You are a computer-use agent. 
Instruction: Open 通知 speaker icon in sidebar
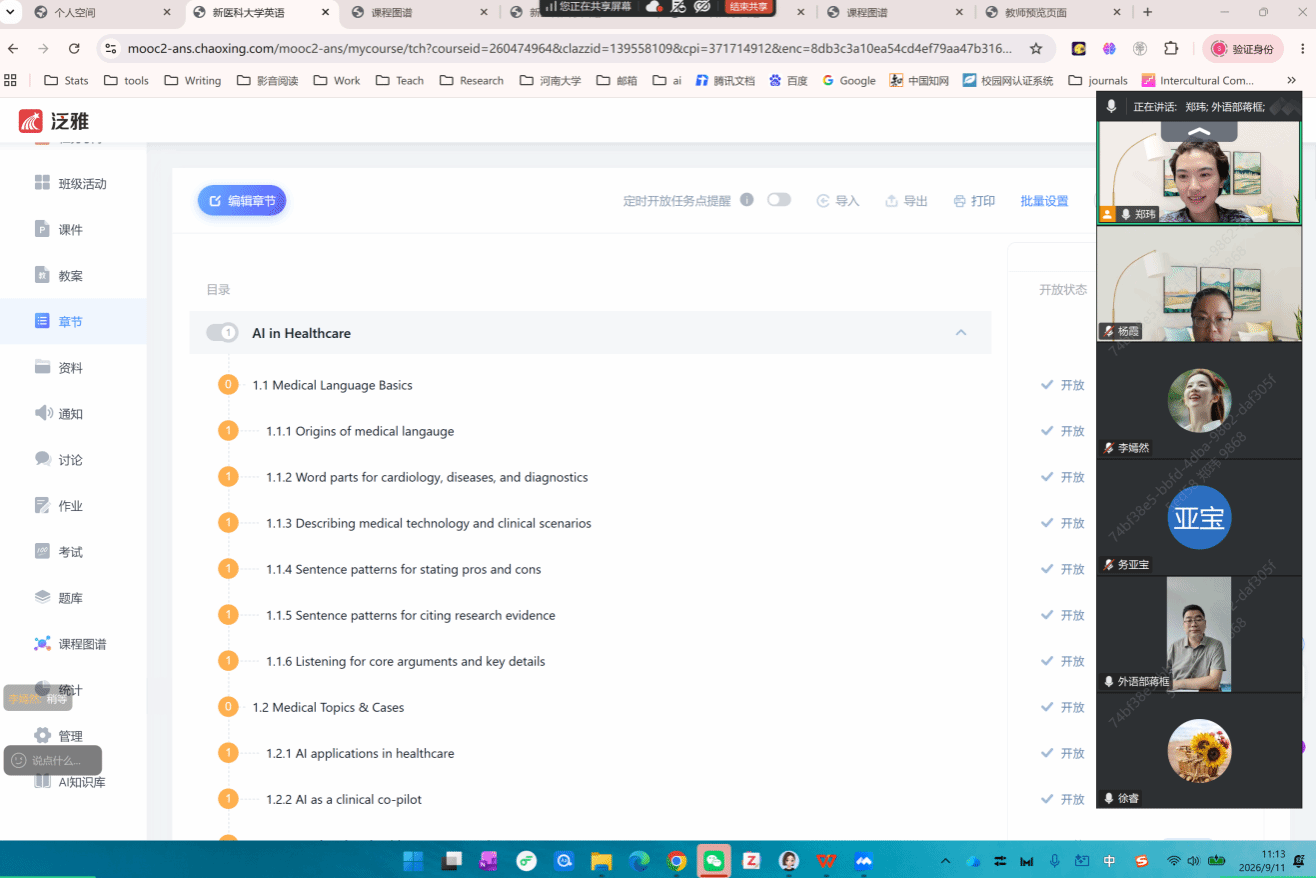(42, 413)
